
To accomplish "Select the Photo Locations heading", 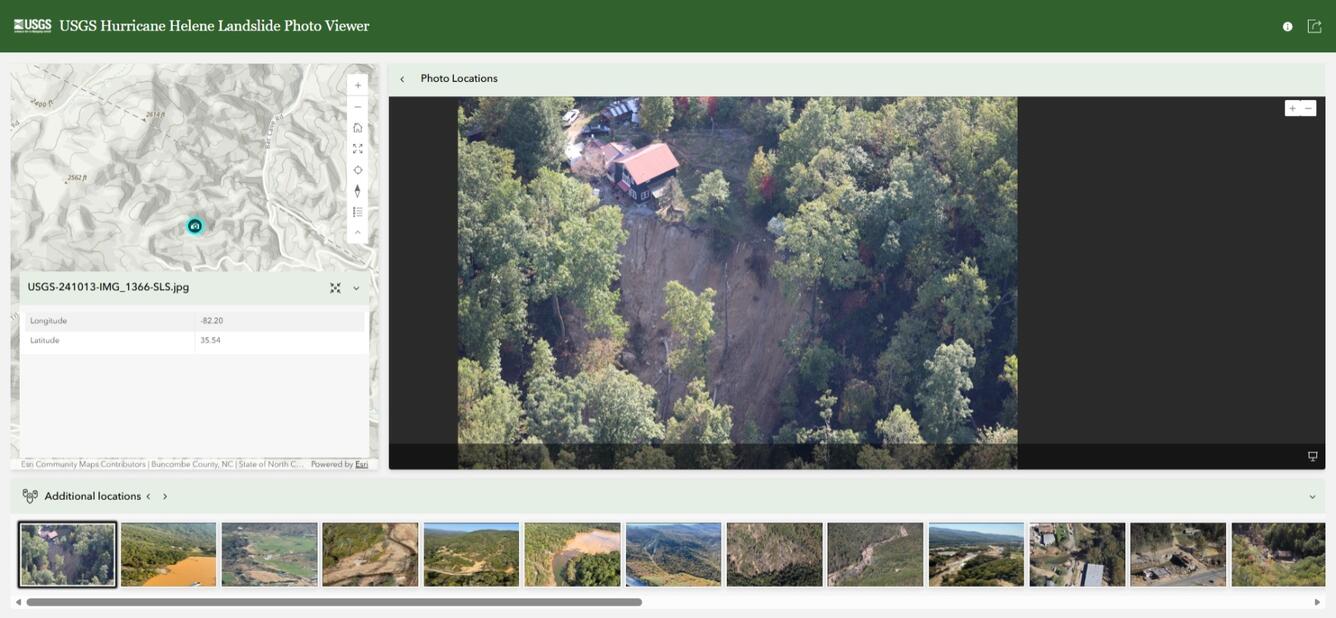I will (459, 79).
